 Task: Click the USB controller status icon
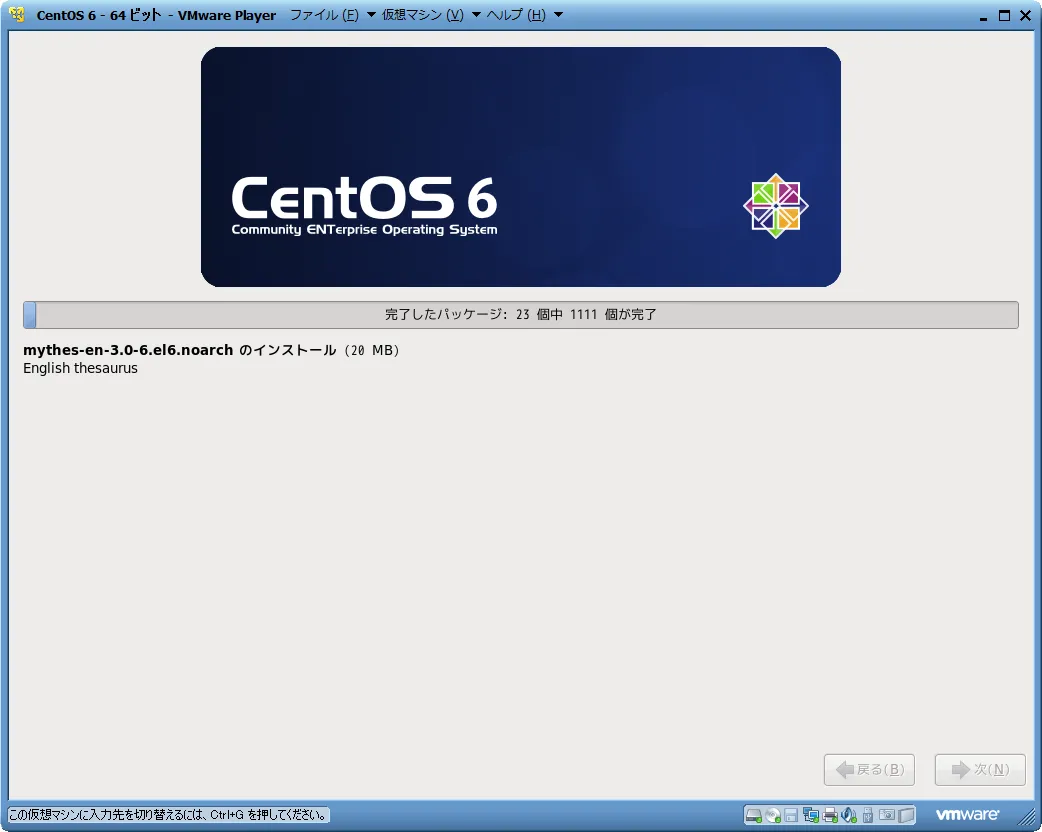[x=868, y=814]
